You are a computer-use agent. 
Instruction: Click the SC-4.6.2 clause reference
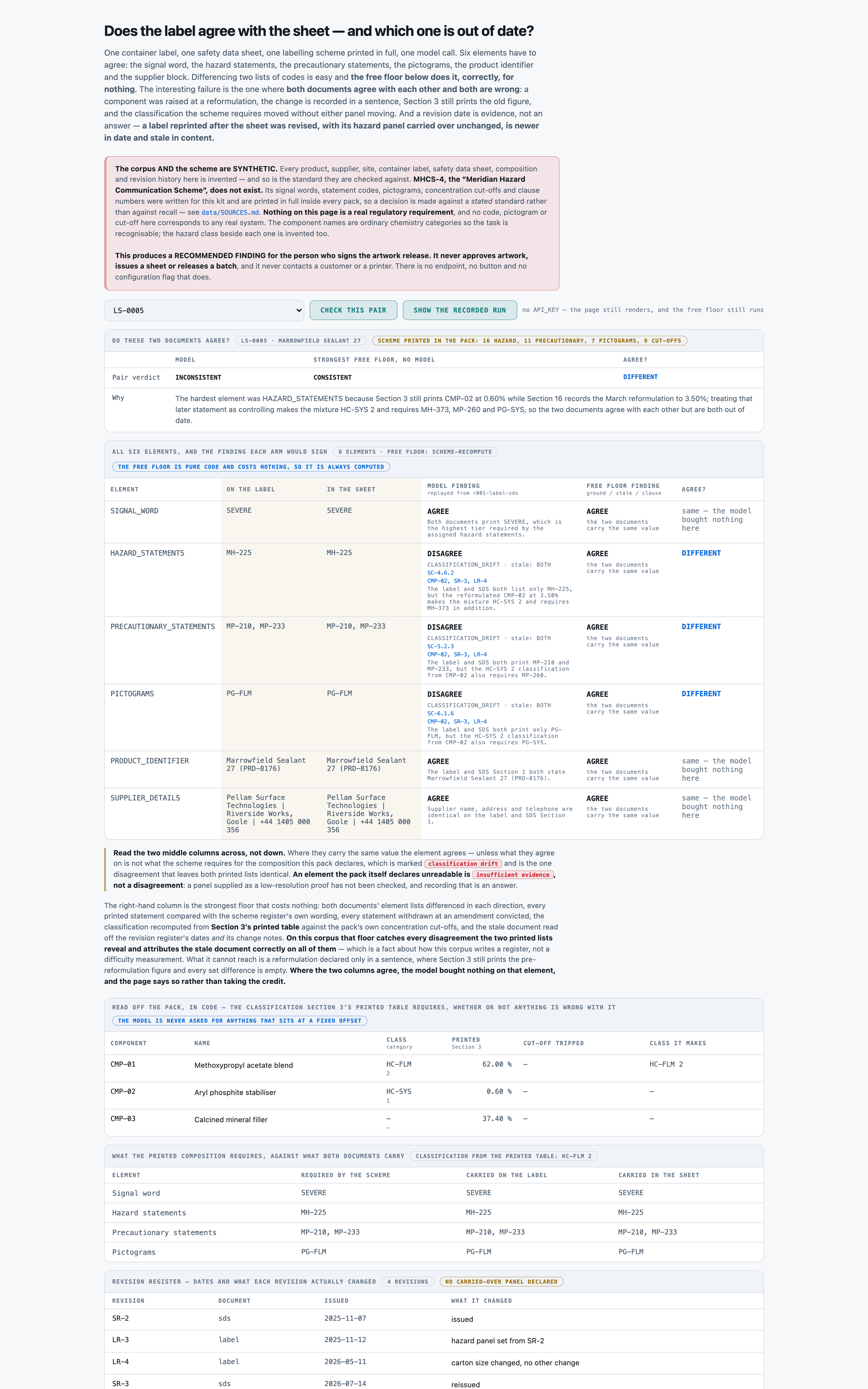click(440, 573)
